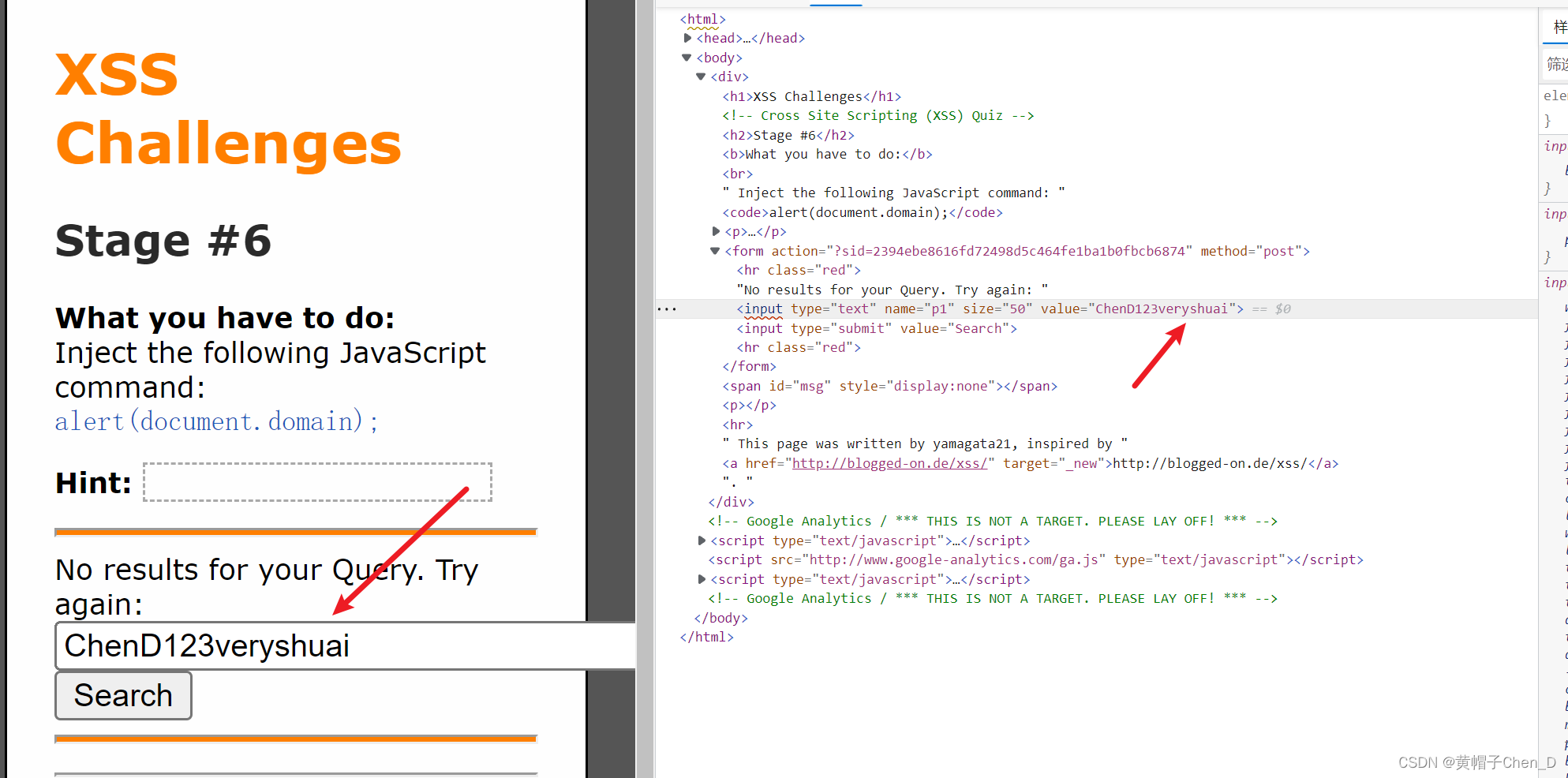1568x778 pixels.
Task: Open the blogged-on.de/xss href link
Action: (889, 464)
